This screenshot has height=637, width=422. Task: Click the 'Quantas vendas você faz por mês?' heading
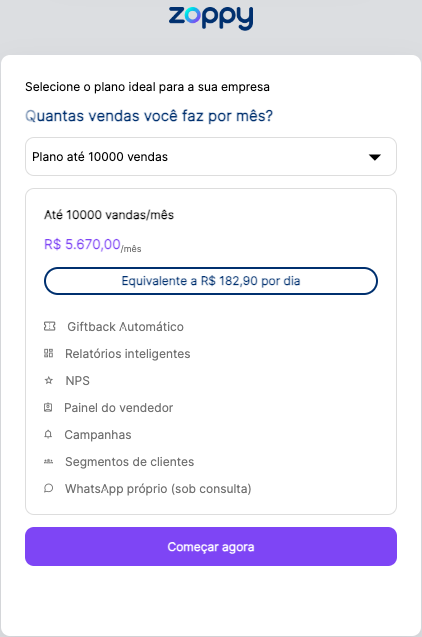pyautogui.click(x=149, y=116)
